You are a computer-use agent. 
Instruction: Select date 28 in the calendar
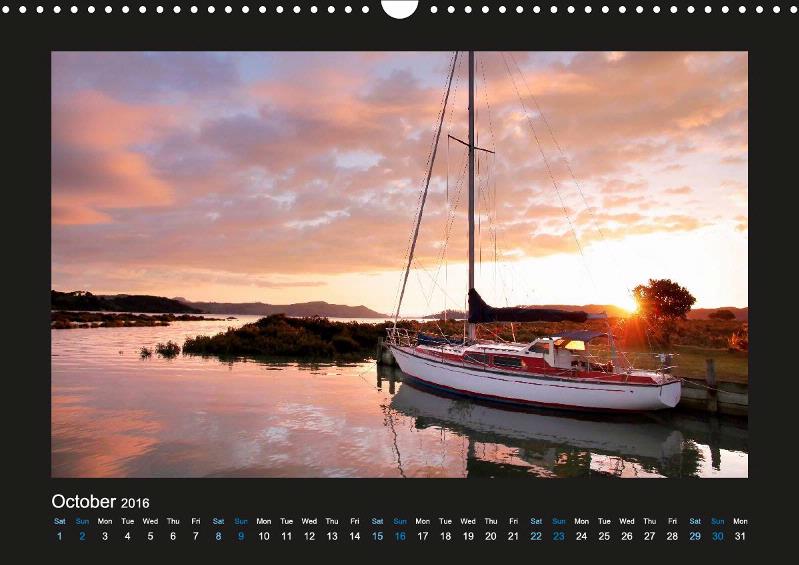[x=672, y=536]
